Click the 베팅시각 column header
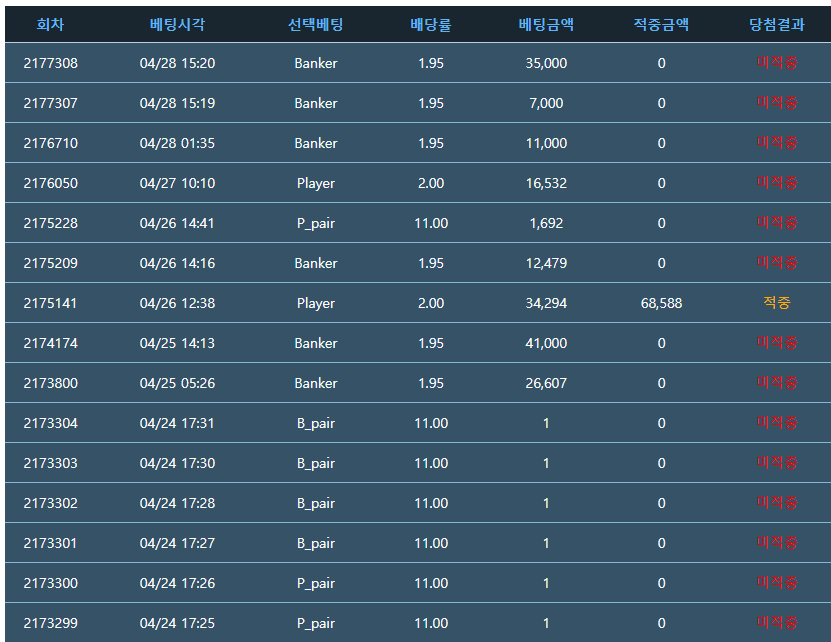Screen dimensions: 831x642 click(177, 25)
